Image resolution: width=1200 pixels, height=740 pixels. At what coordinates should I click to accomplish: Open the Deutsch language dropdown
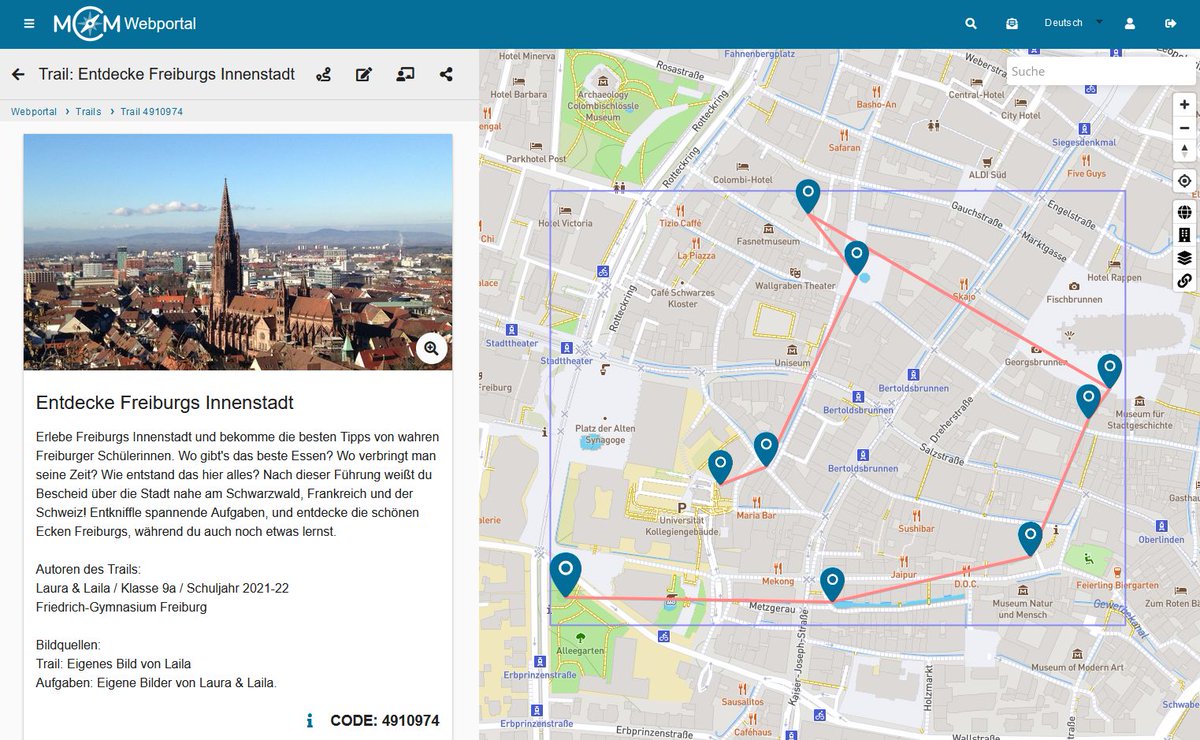point(1073,23)
